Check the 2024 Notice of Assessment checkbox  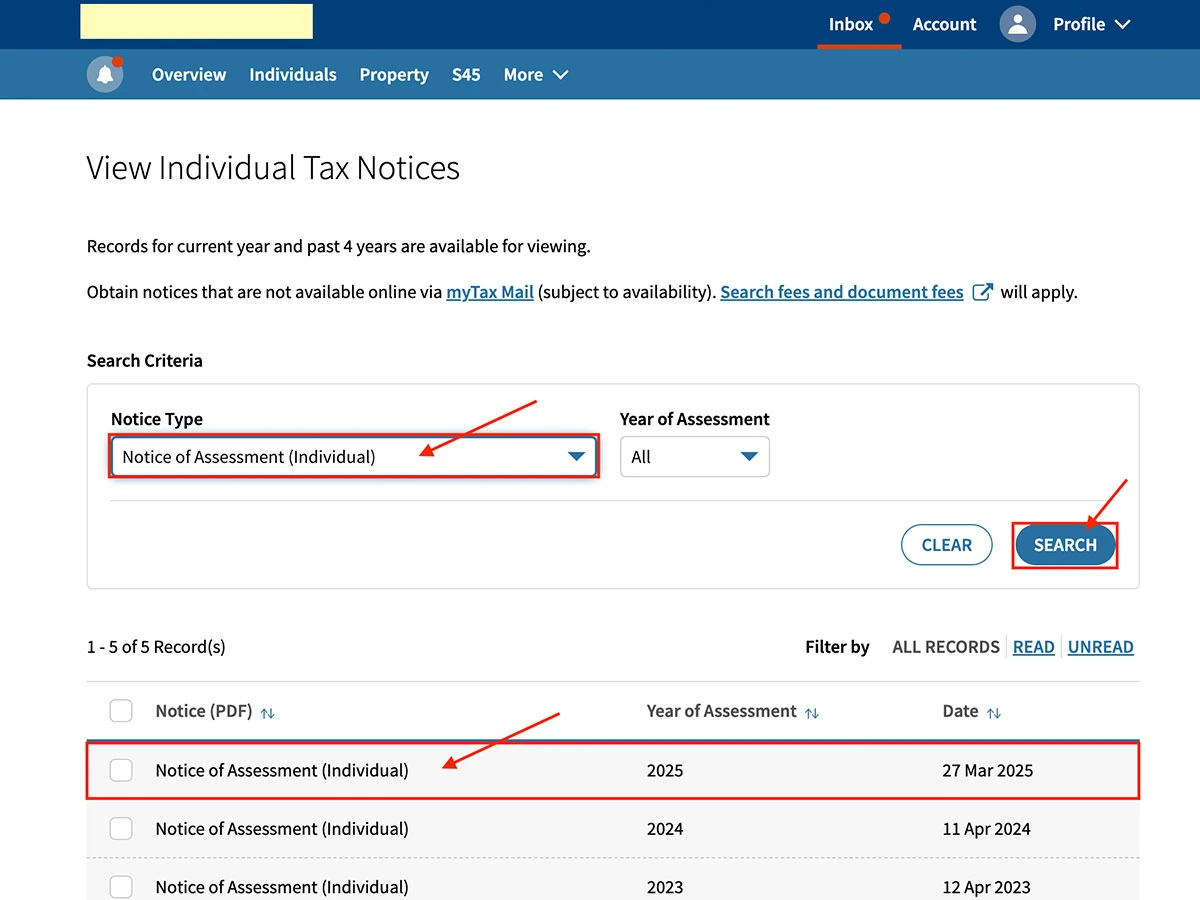pyautogui.click(x=121, y=829)
